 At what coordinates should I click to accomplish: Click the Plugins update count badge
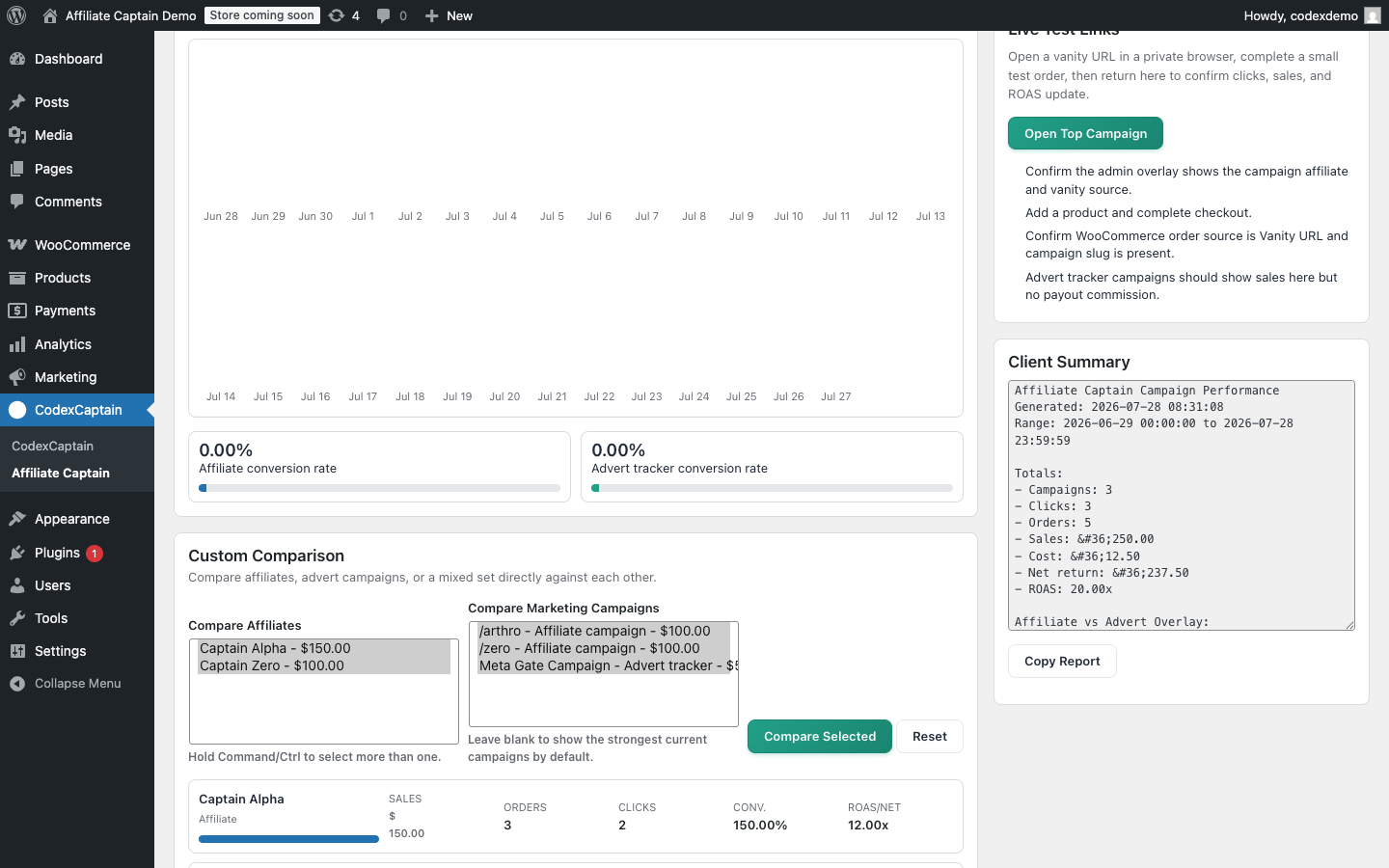click(95, 554)
